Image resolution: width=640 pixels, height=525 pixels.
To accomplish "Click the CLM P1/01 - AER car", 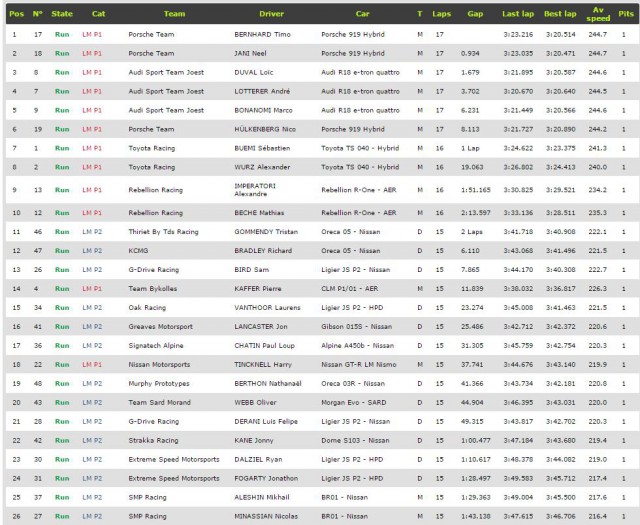I will [349, 289].
